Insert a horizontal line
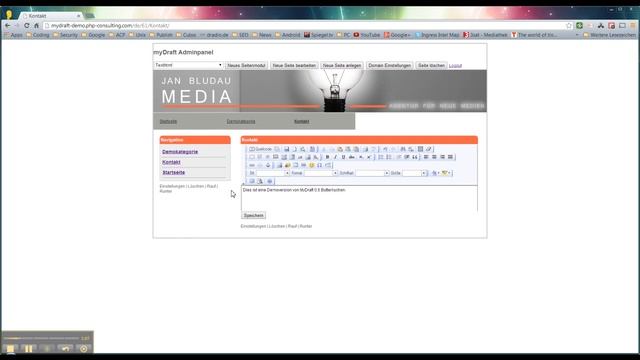The image size is (640, 360). tap(304, 165)
